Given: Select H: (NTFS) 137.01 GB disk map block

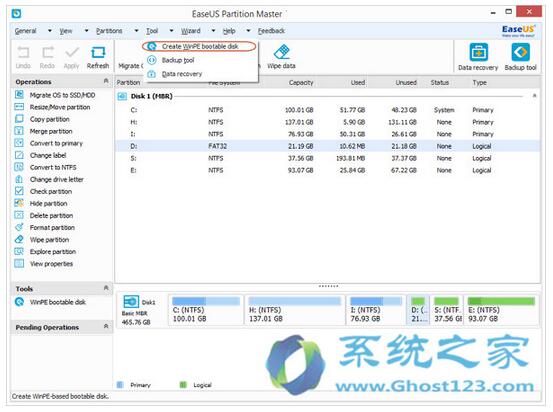Looking at the screenshot, I should (294, 310).
